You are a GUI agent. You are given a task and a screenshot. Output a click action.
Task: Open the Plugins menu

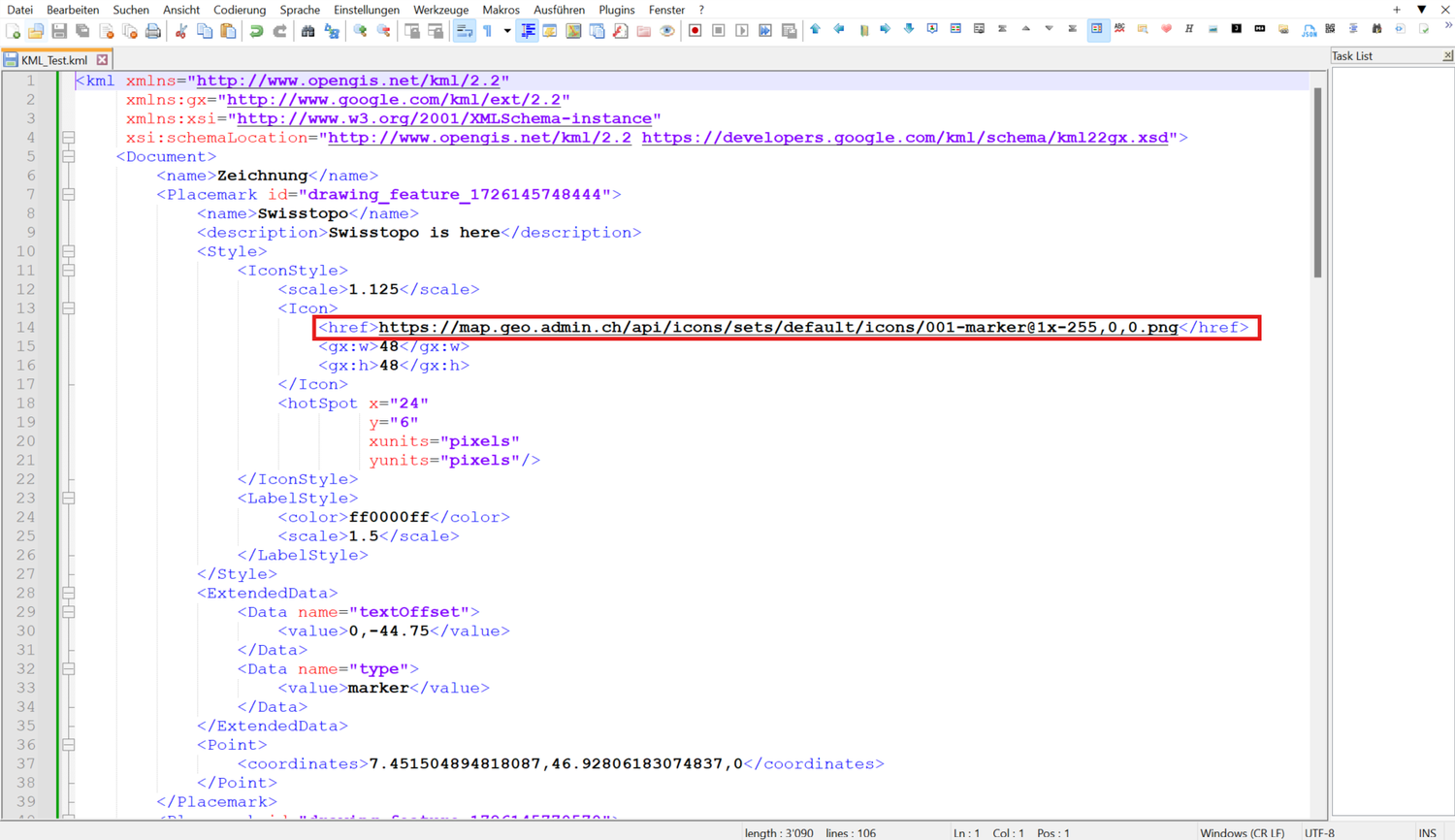tap(616, 10)
